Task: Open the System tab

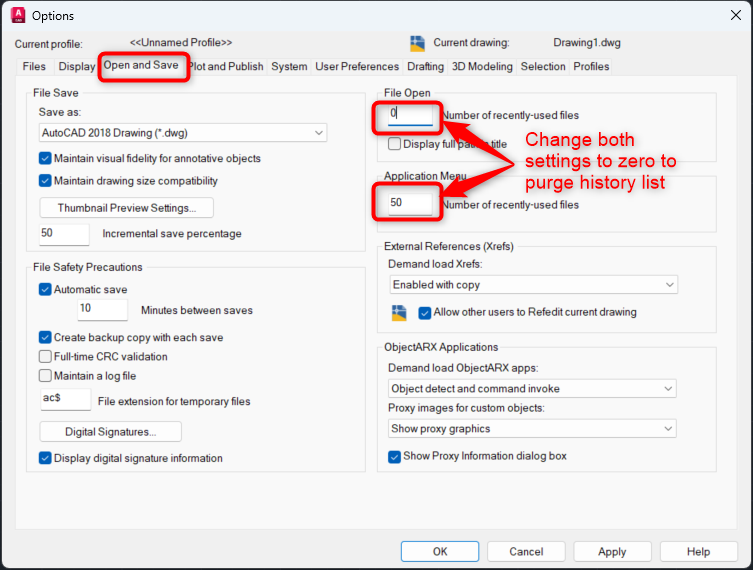Action: (x=289, y=66)
